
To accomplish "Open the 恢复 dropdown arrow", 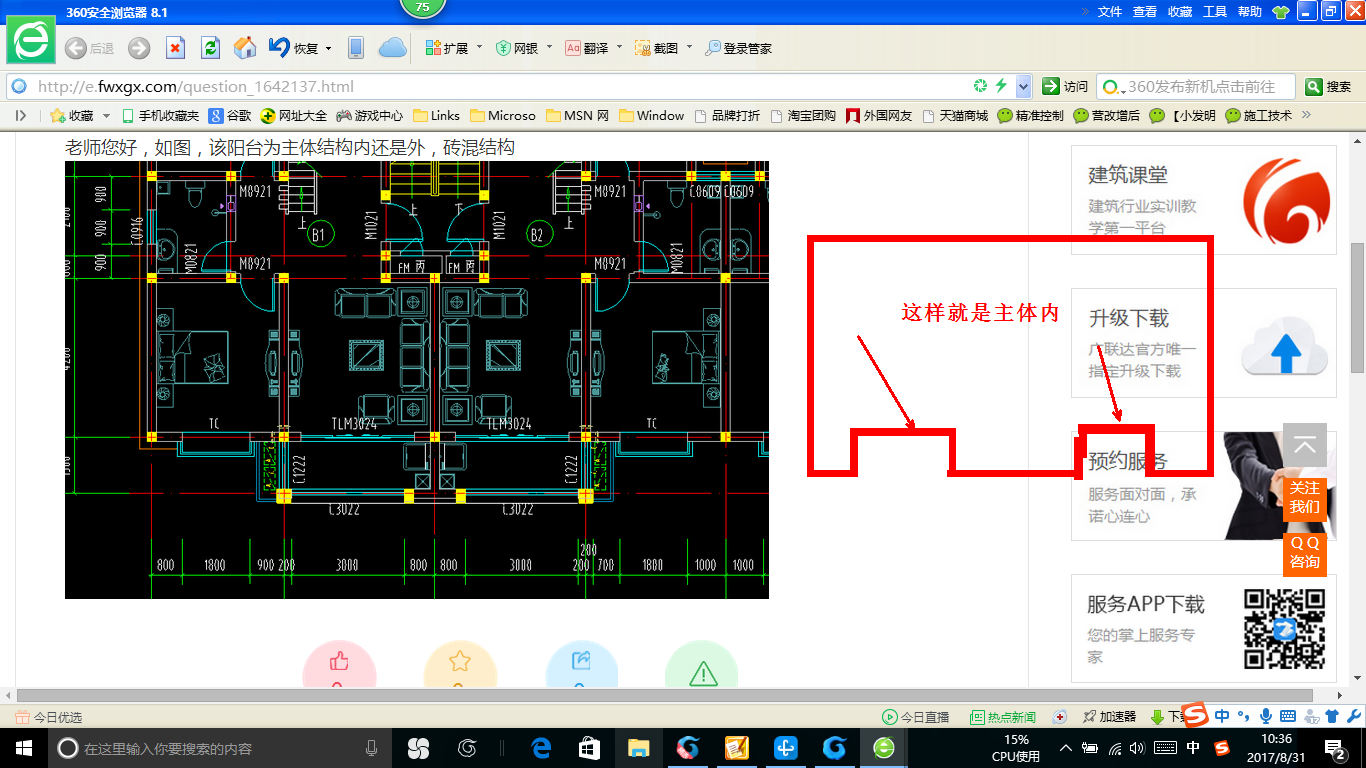I will [327, 48].
